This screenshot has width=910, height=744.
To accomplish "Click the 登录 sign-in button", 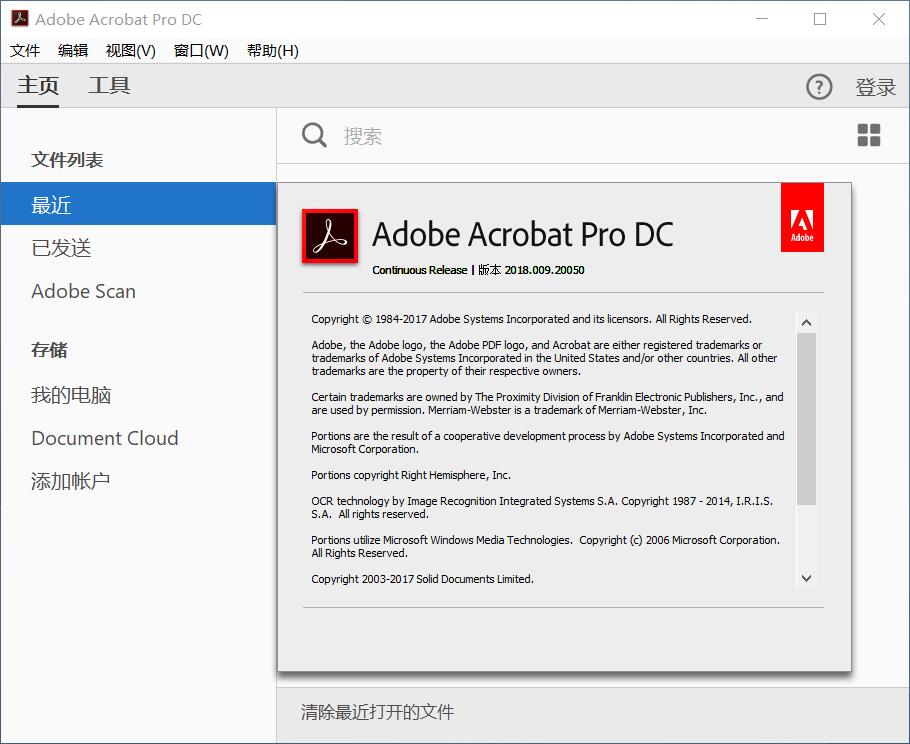I will coord(875,88).
